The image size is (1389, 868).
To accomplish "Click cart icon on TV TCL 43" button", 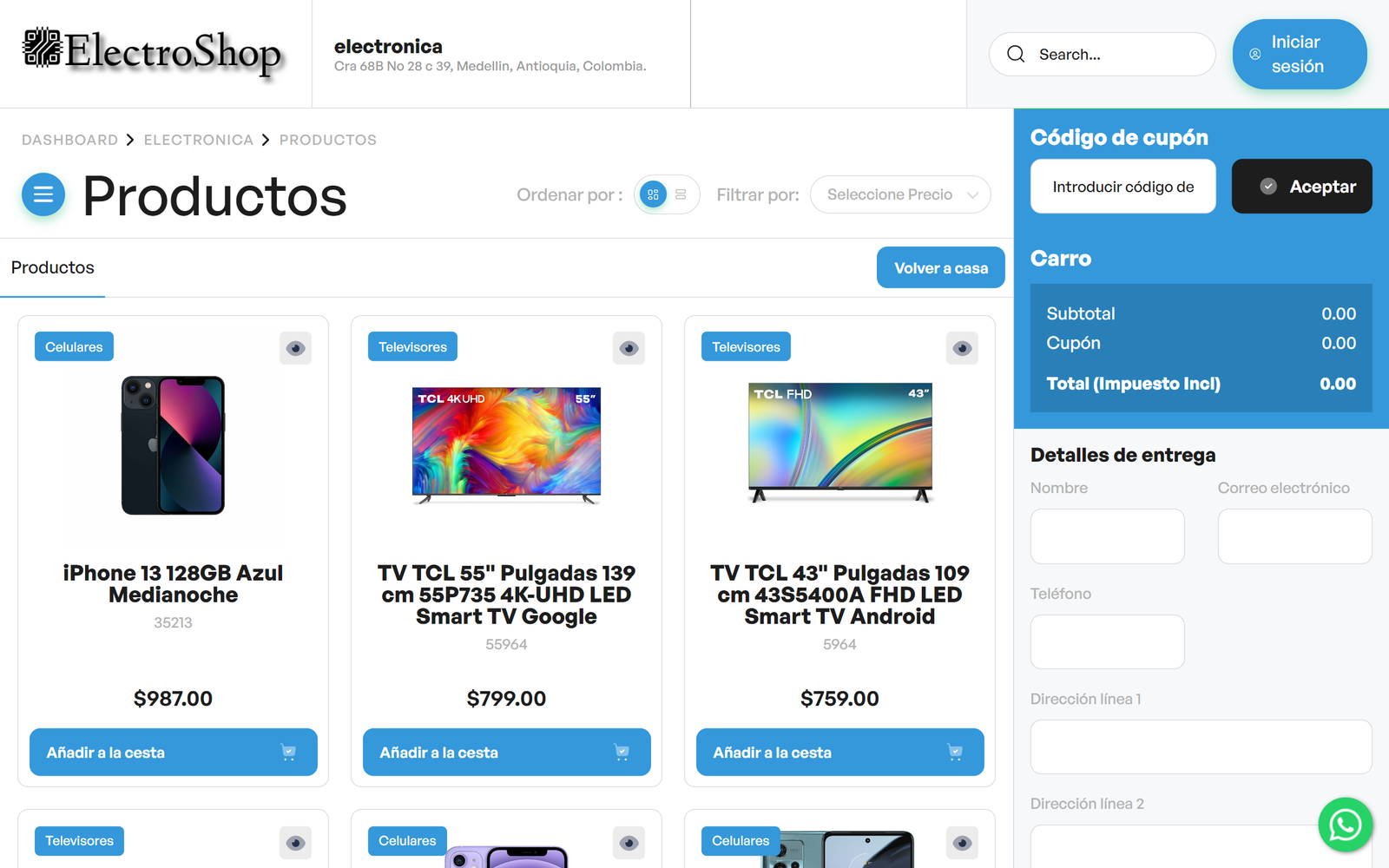I will (955, 753).
